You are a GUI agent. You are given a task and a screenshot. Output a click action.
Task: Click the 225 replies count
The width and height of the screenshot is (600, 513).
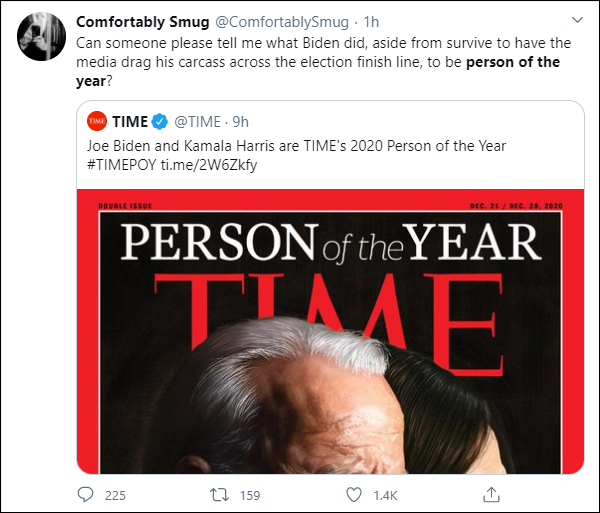(115, 494)
